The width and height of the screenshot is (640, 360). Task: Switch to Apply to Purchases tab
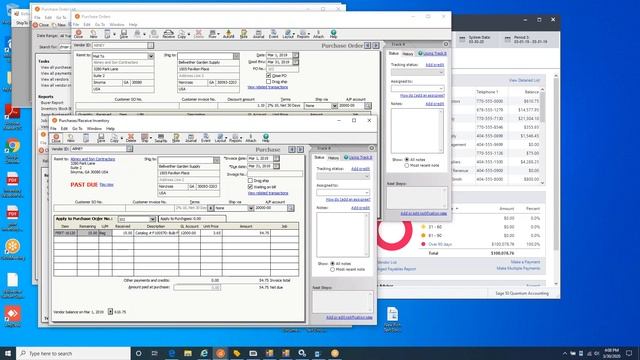click(192, 219)
